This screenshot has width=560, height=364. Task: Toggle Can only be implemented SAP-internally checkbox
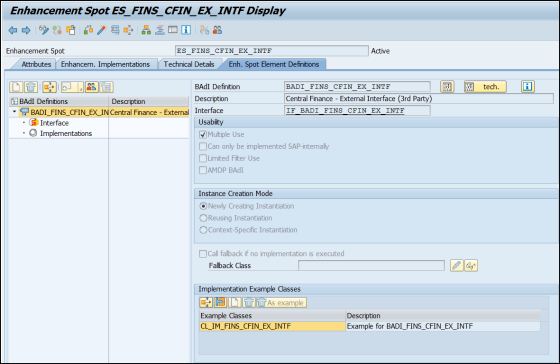click(202, 146)
